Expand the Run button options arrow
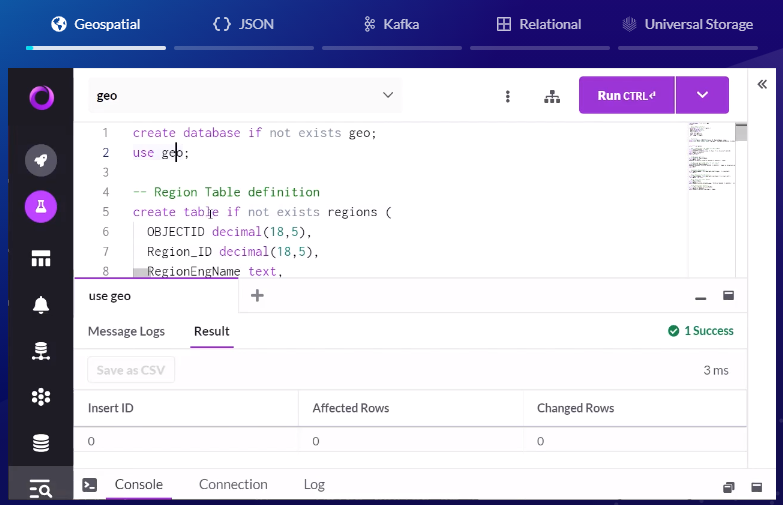Image resolution: width=783 pixels, height=505 pixels. (x=702, y=95)
